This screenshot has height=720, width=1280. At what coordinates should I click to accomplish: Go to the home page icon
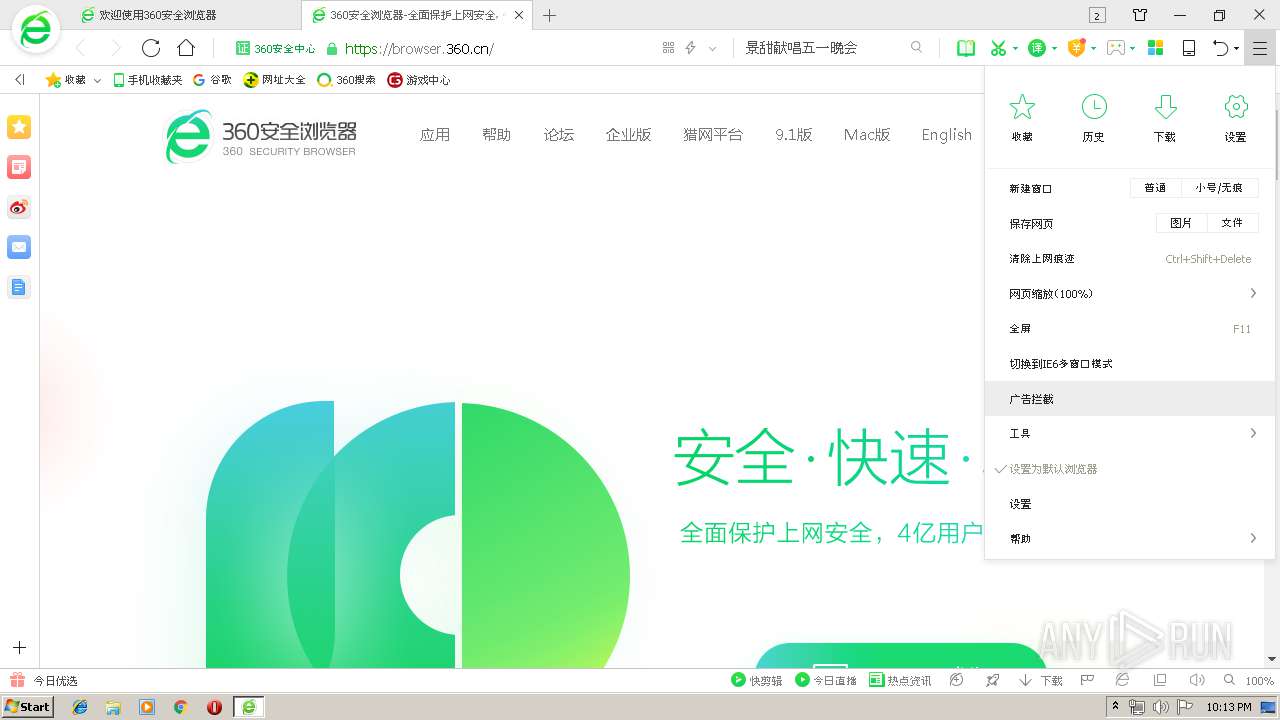186,48
